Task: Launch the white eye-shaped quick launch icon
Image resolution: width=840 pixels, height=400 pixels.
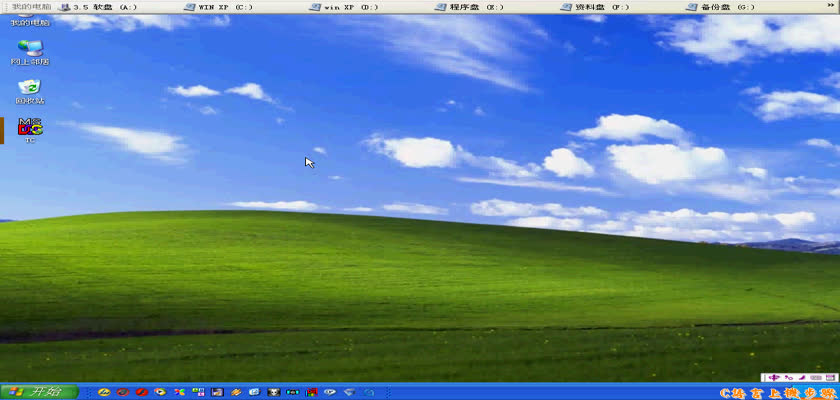Action: [x=329, y=393]
